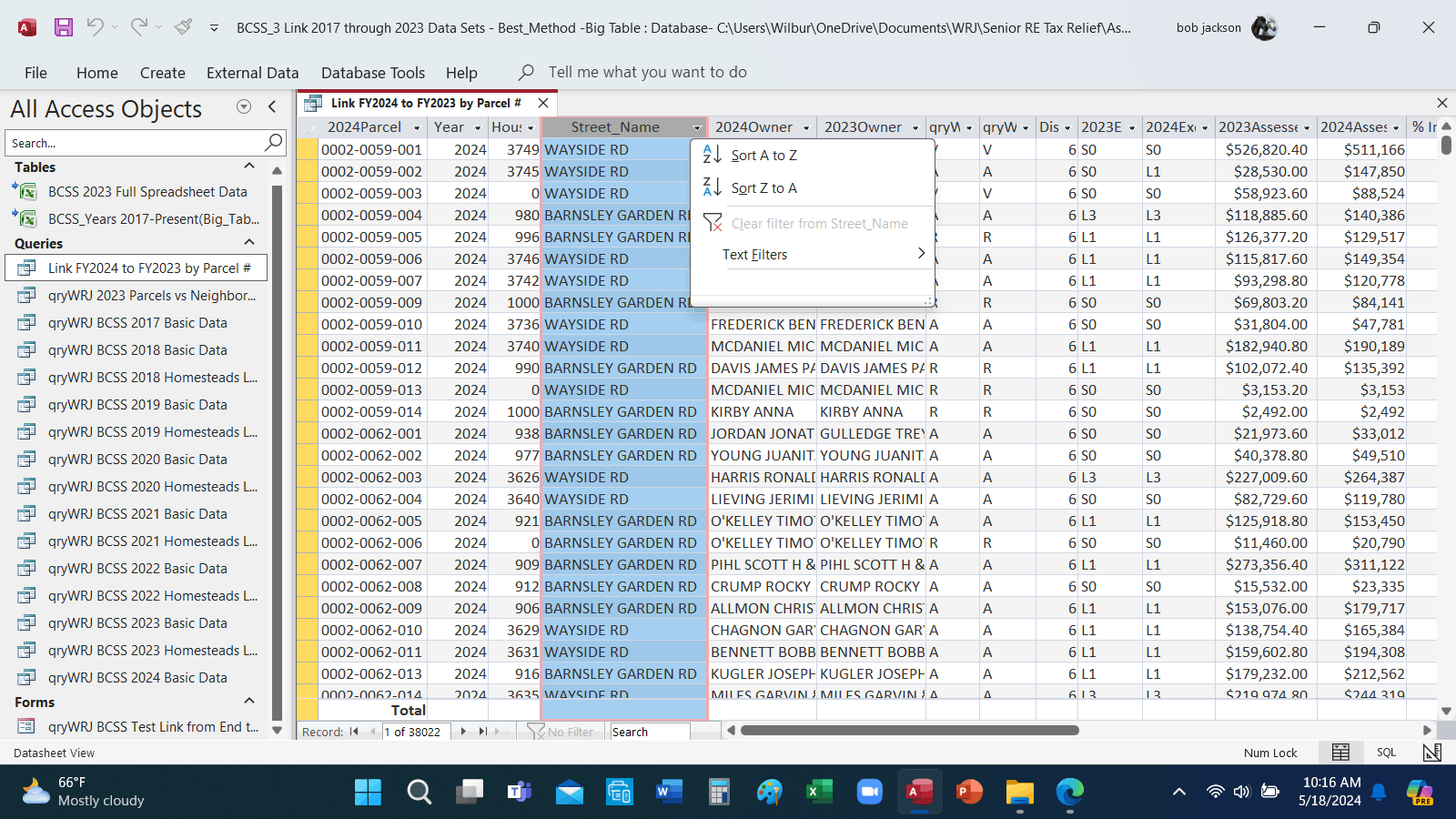Open Street_Name column filter dropdown

tap(698, 127)
